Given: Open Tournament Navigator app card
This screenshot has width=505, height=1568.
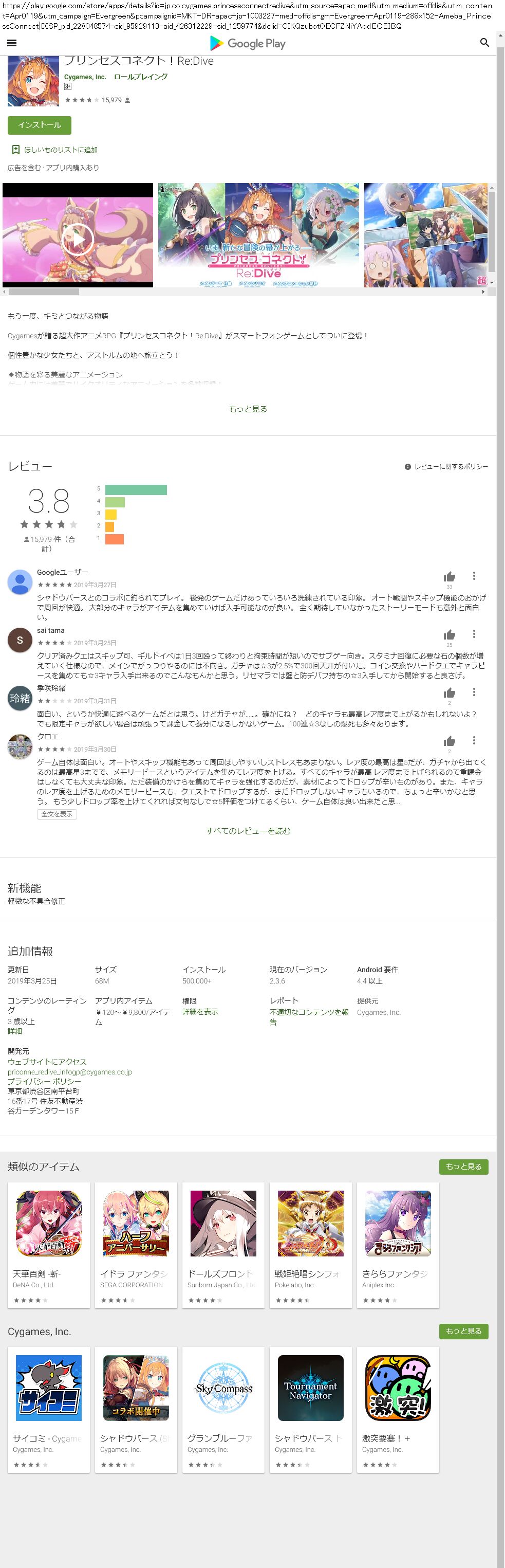Looking at the screenshot, I should (310, 1409).
